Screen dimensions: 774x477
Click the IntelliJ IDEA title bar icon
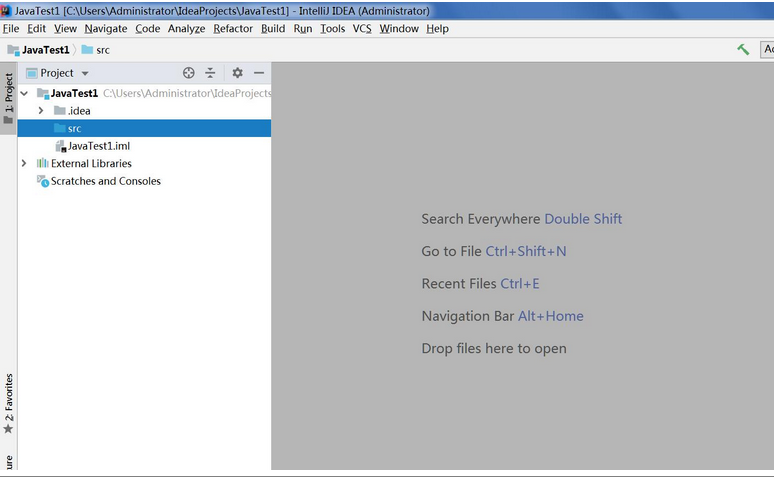pos(6,10)
